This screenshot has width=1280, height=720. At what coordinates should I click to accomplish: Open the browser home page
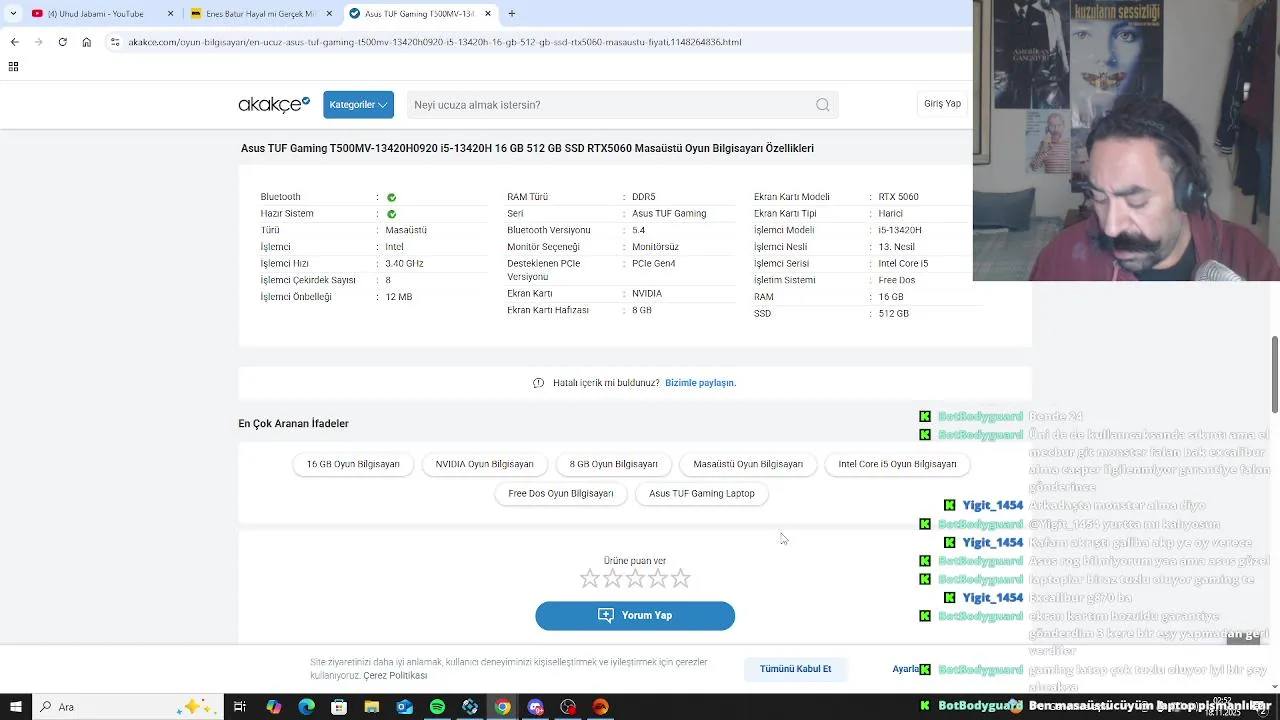87,42
